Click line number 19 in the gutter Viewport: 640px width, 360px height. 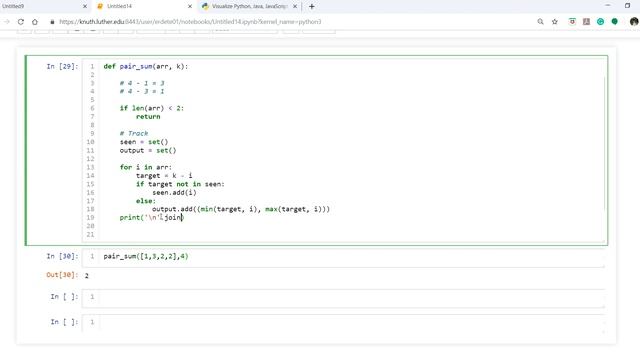tap(90, 218)
